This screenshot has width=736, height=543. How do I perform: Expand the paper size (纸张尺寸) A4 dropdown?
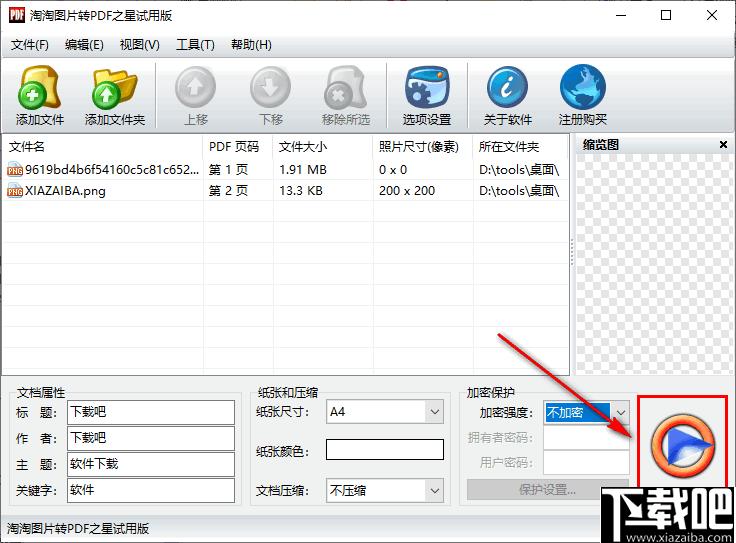[x=435, y=412]
